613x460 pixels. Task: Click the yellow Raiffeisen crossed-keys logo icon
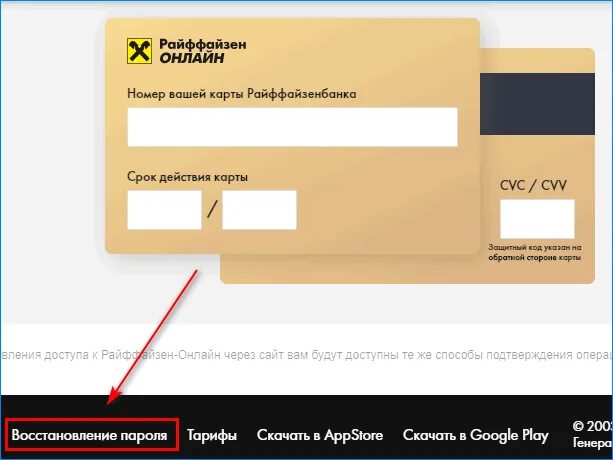click(x=139, y=51)
